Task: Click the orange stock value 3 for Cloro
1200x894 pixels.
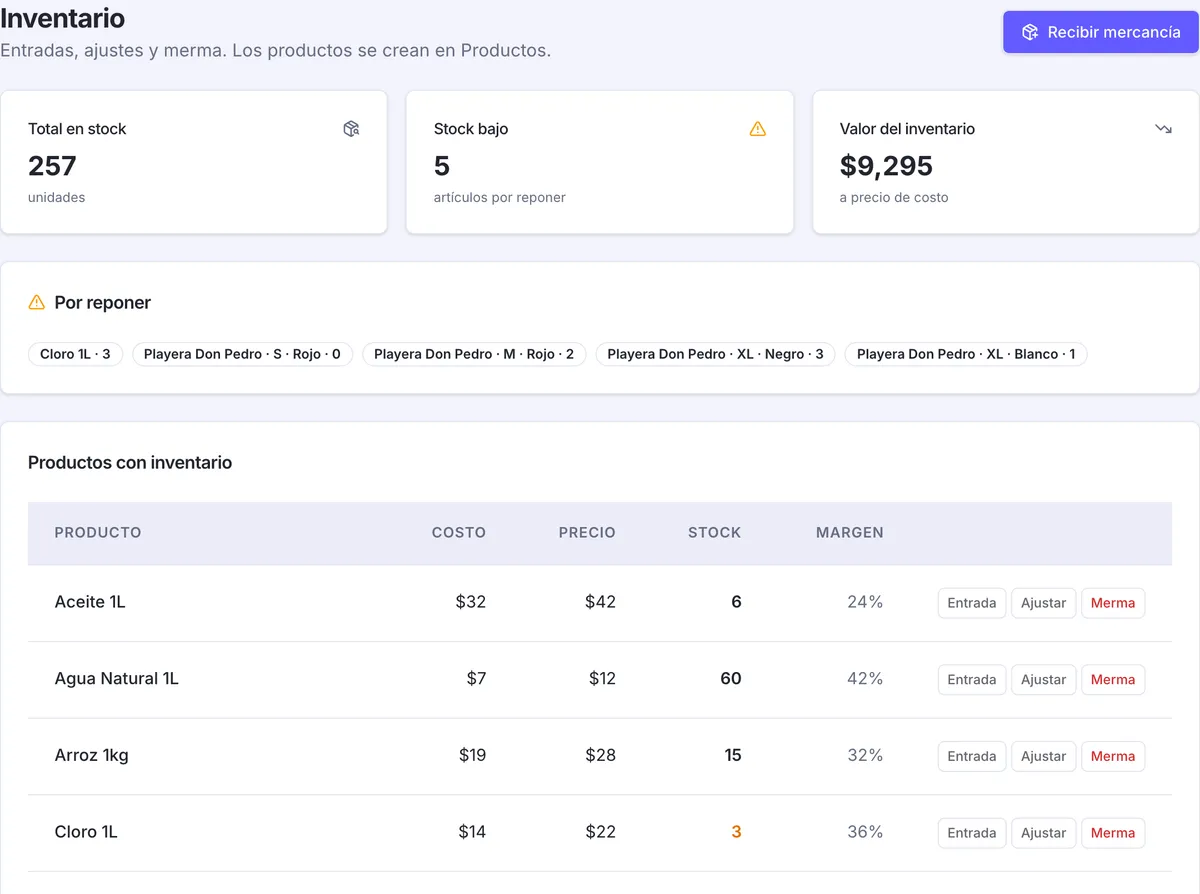Action: [x=736, y=832]
